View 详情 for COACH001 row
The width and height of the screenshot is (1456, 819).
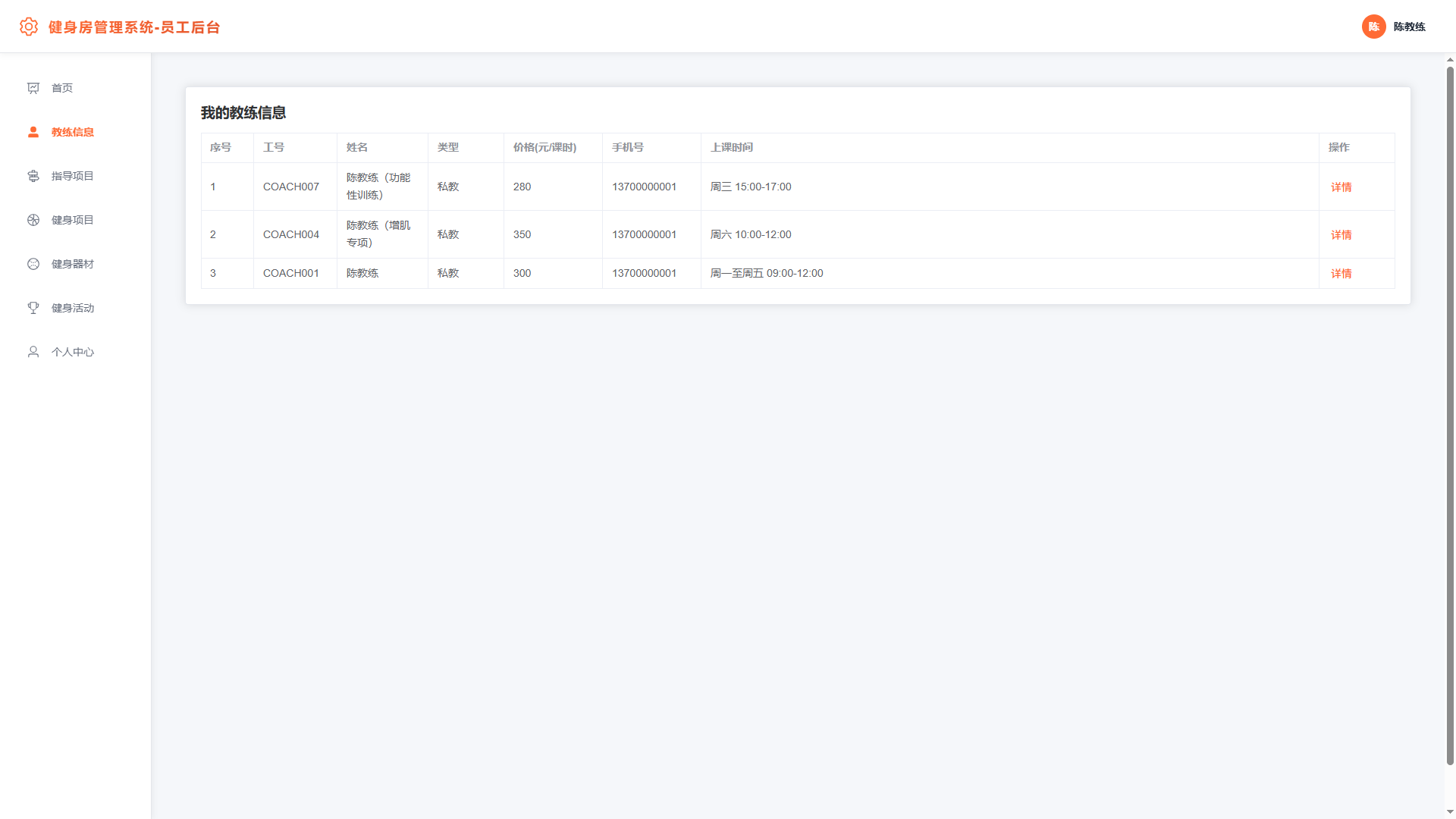(1341, 274)
